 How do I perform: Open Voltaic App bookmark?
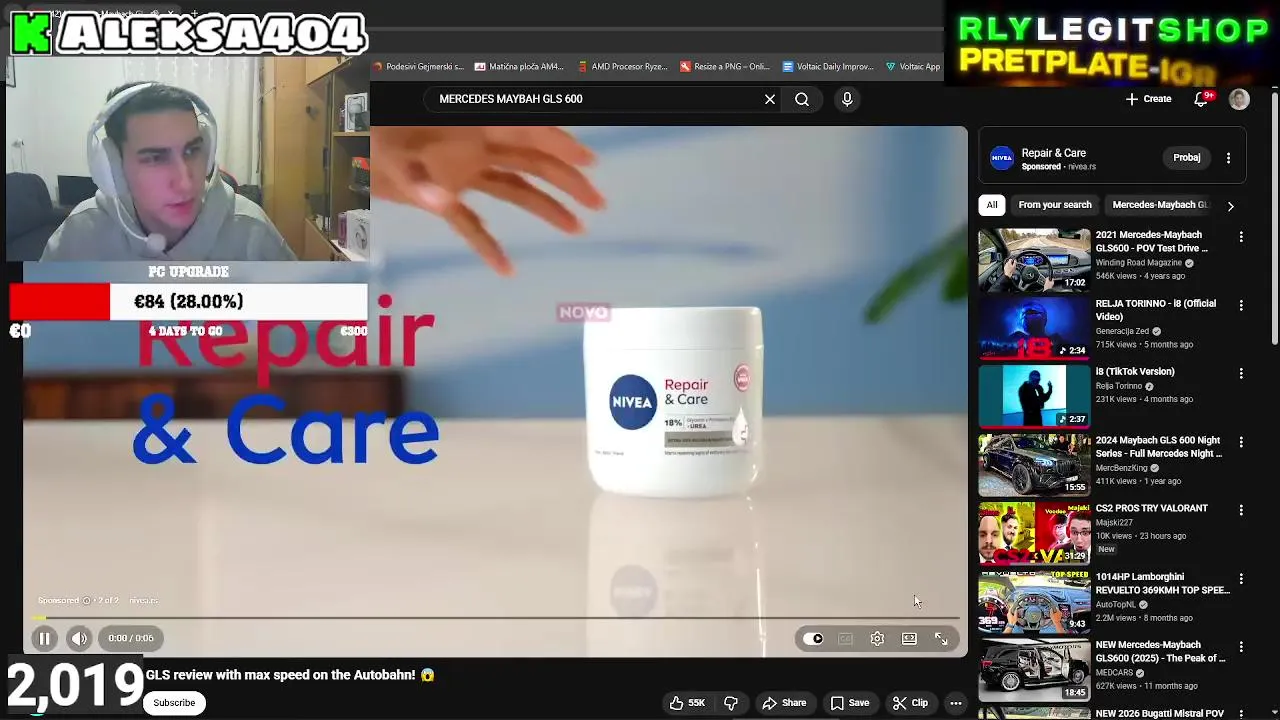pyautogui.click(x=913, y=67)
